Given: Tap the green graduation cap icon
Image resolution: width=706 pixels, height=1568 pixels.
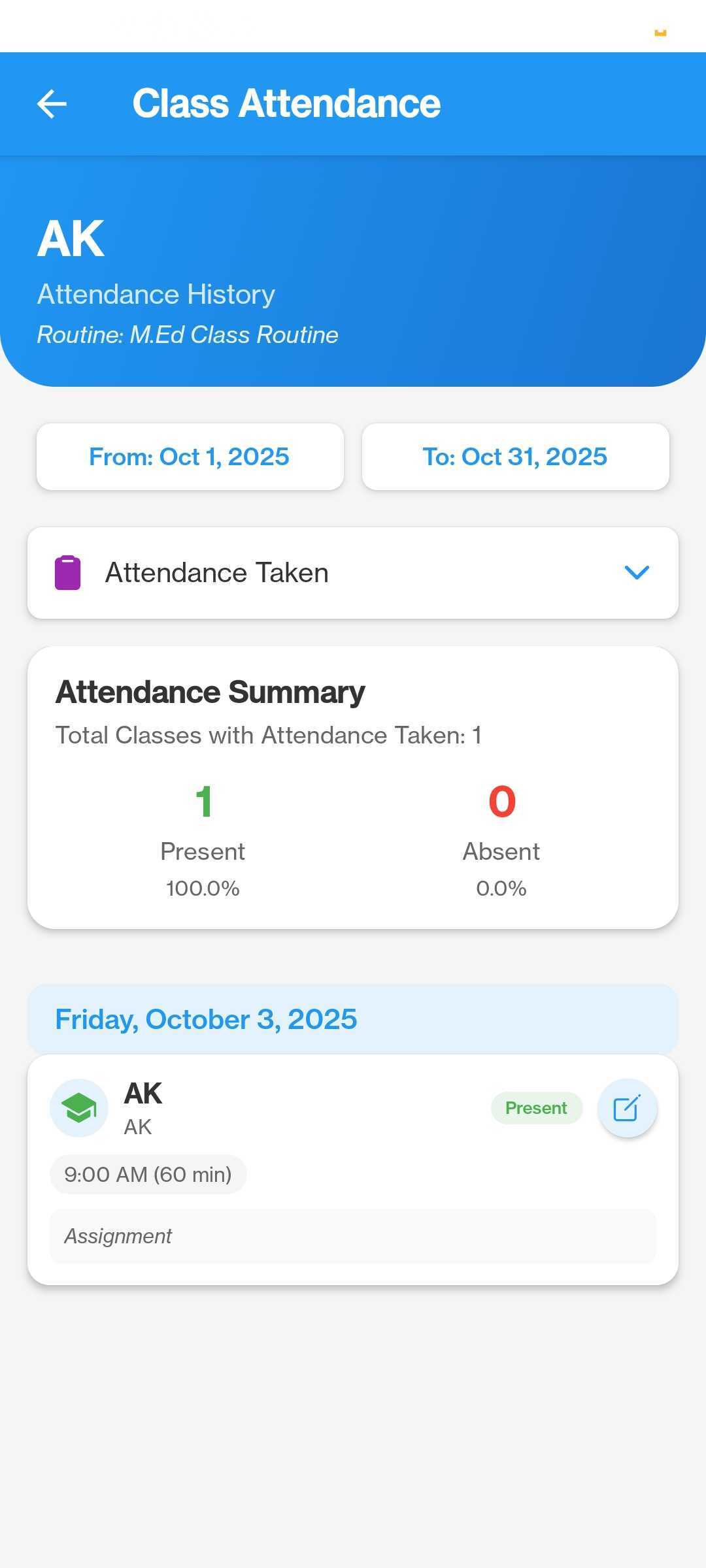Looking at the screenshot, I should point(79,1108).
